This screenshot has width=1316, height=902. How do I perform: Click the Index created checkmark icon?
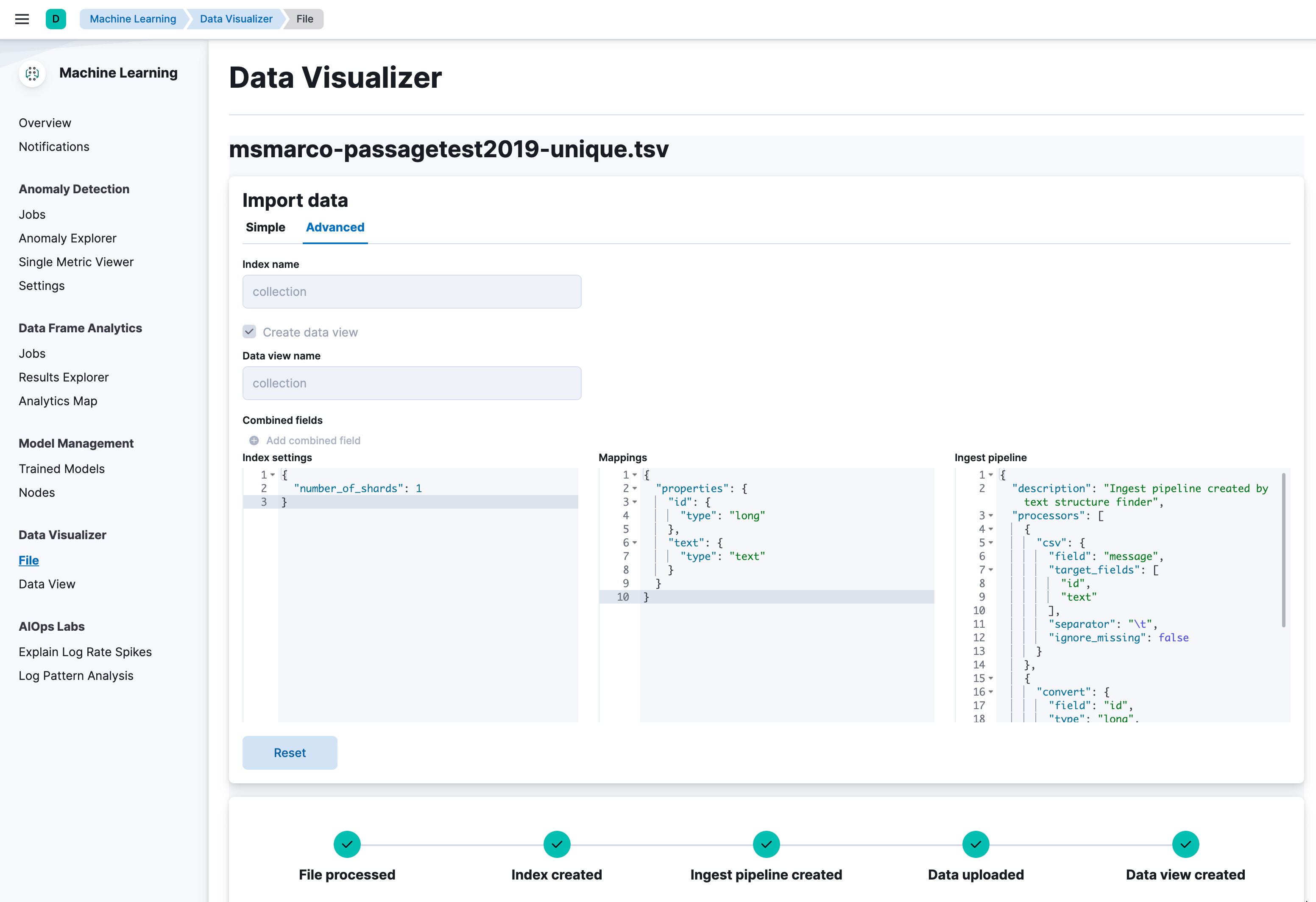pyautogui.click(x=557, y=844)
